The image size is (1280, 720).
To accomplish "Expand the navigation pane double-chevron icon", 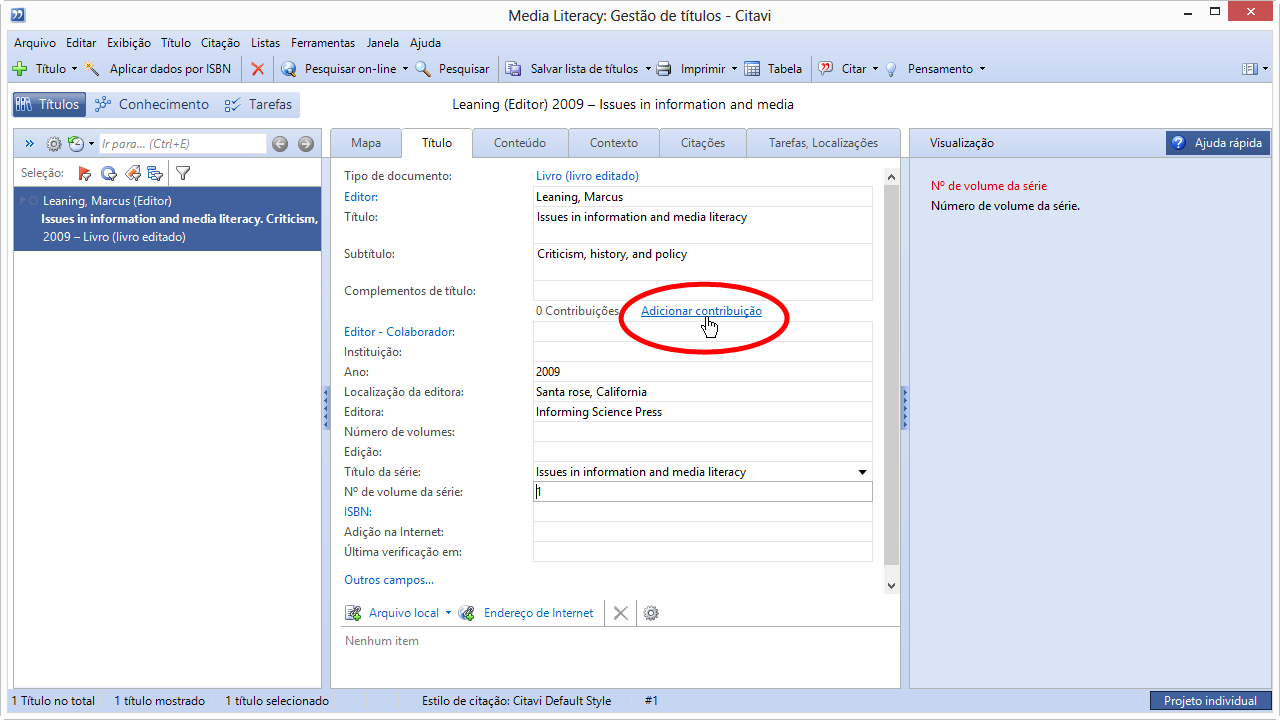I will pyautogui.click(x=29, y=144).
